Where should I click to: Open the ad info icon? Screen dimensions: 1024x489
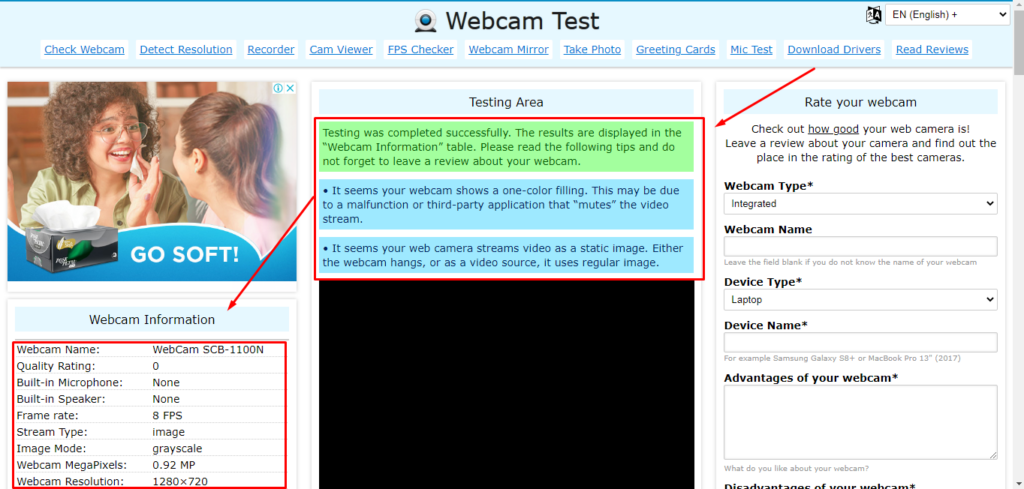(x=278, y=88)
